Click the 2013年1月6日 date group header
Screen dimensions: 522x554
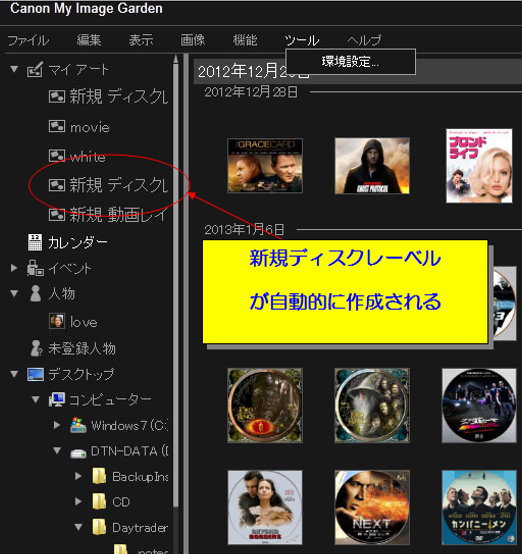[x=244, y=230]
